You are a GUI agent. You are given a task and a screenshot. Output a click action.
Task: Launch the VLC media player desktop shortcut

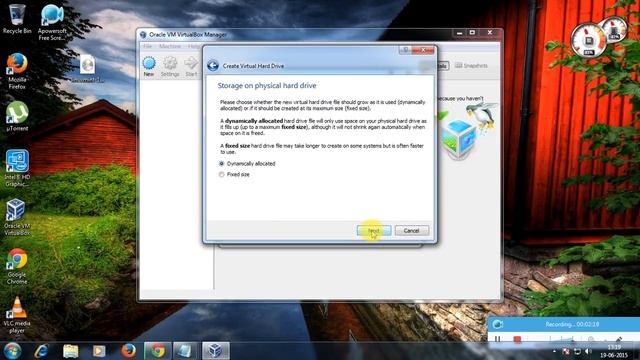pos(17,315)
